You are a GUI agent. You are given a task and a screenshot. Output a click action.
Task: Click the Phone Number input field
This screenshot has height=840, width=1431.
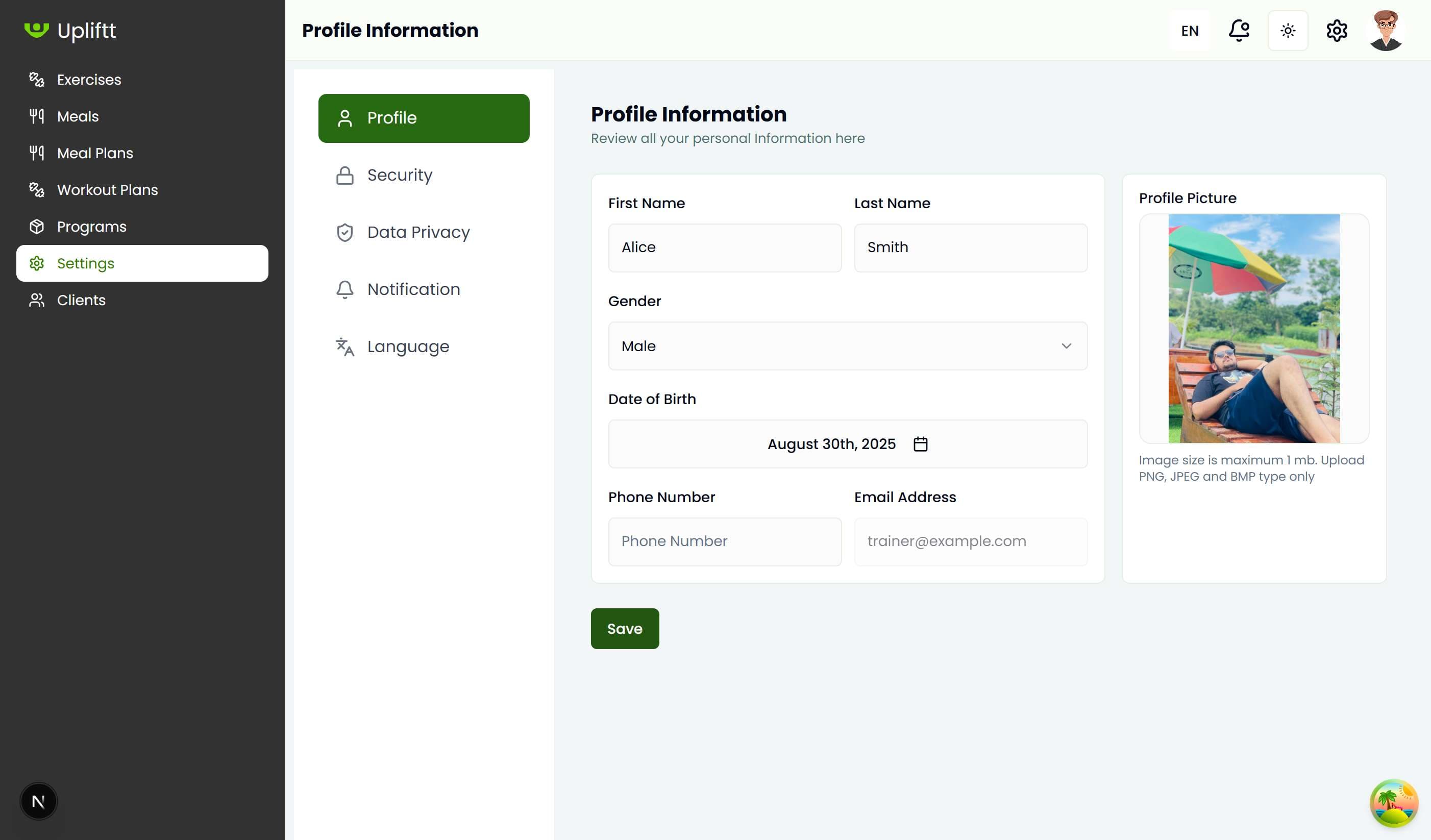(725, 540)
